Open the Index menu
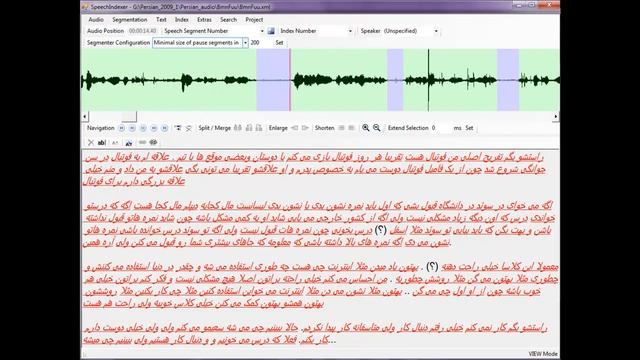The width and height of the screenshot is (640, 360). coord(182,20)
